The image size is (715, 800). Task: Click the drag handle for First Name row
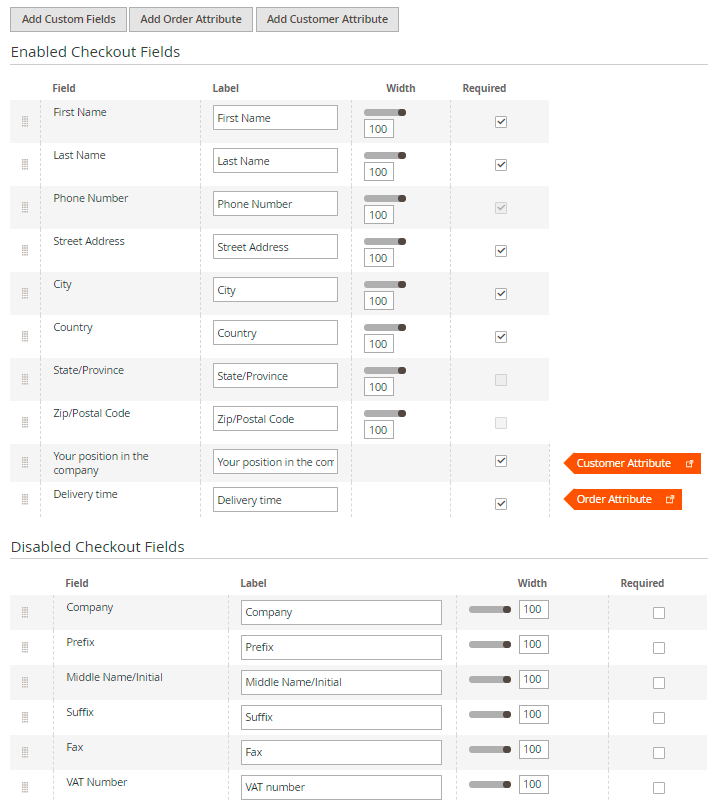[25, 122]
